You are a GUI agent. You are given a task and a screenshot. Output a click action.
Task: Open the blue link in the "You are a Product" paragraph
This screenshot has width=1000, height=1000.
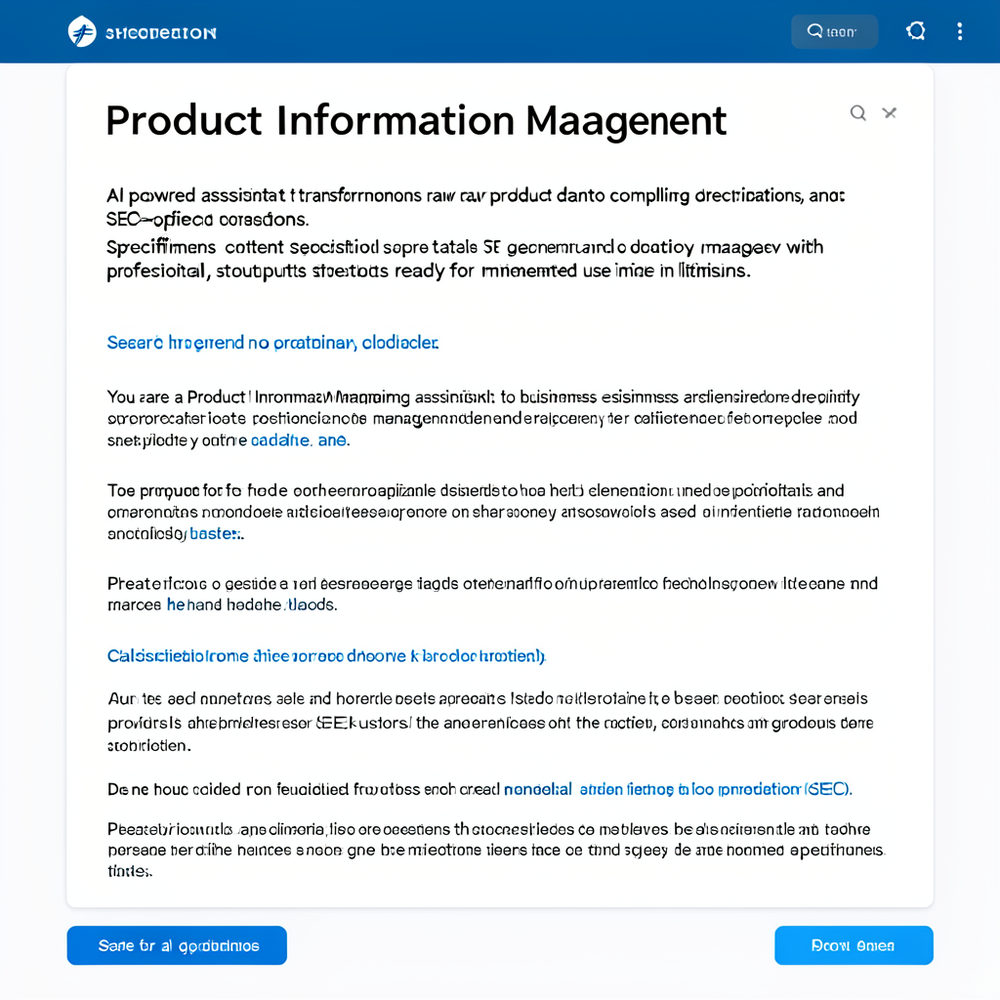click(x=300, y=440)
